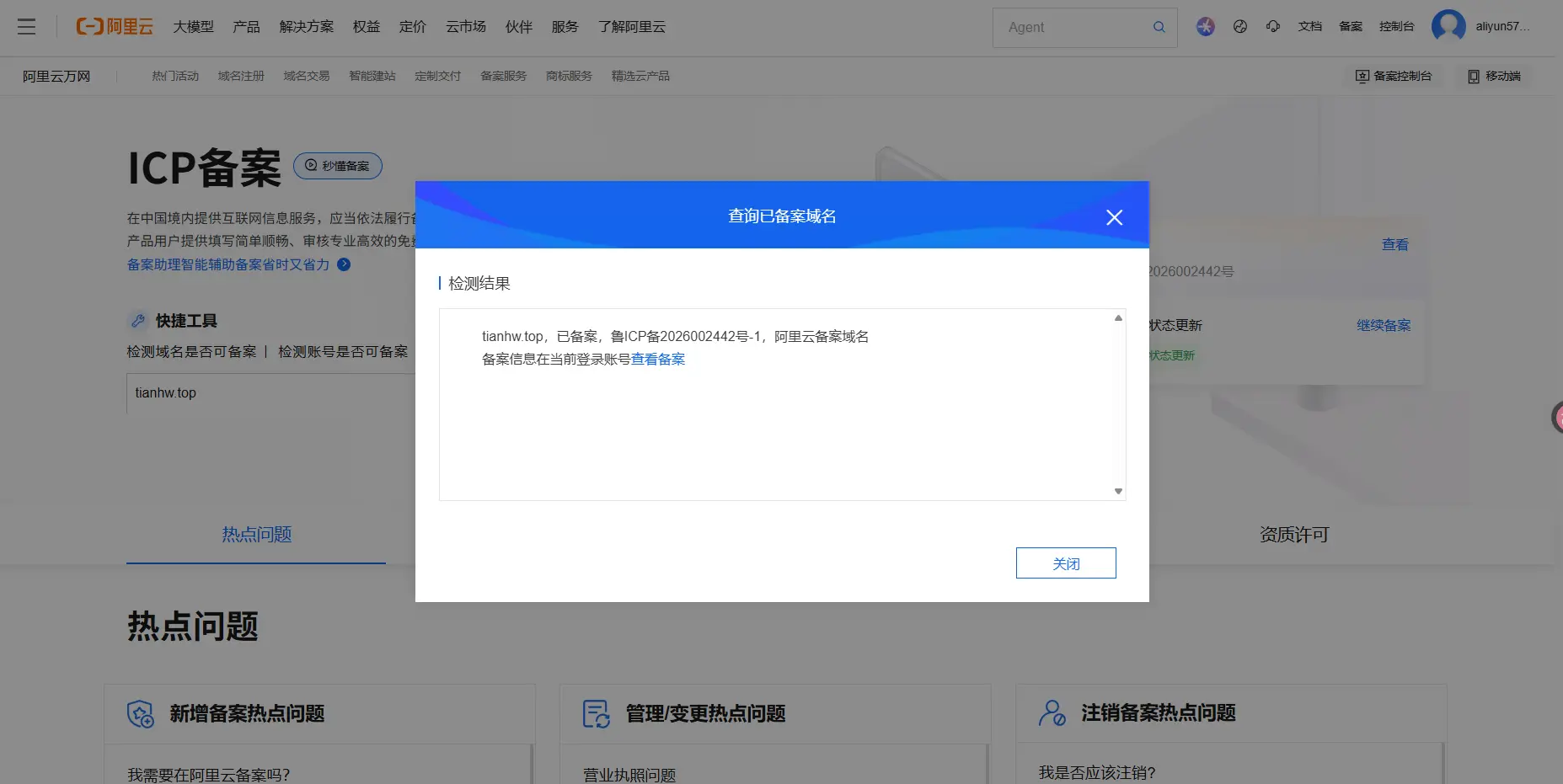Click the 快捷工具 wrench icon

137,320
